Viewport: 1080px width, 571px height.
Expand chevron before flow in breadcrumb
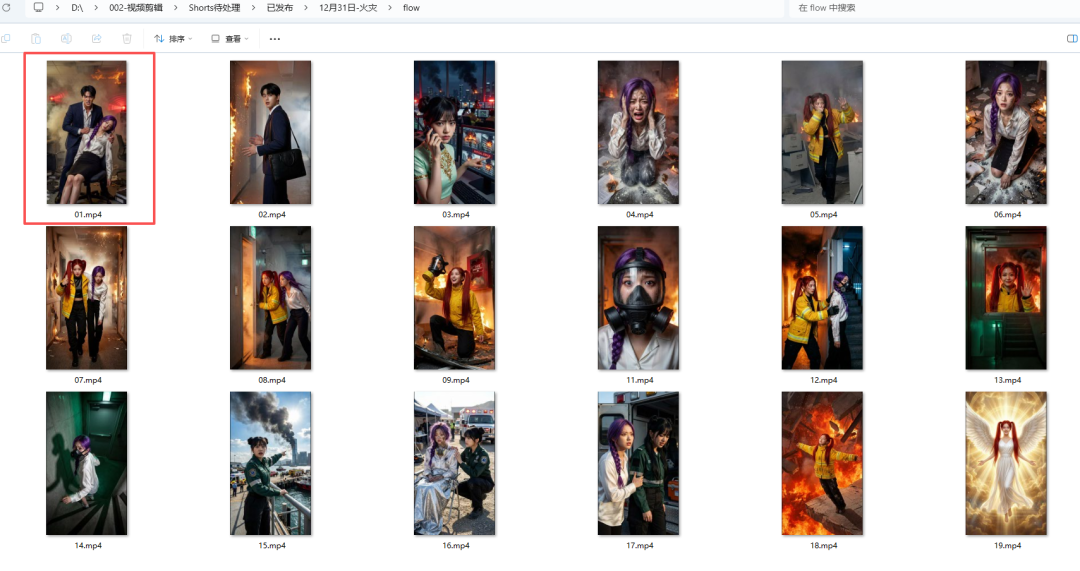391,8
